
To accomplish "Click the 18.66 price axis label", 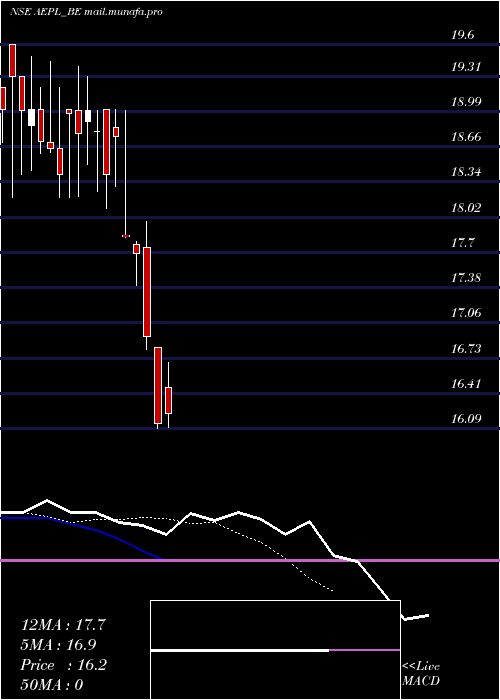I will (466, 137).
